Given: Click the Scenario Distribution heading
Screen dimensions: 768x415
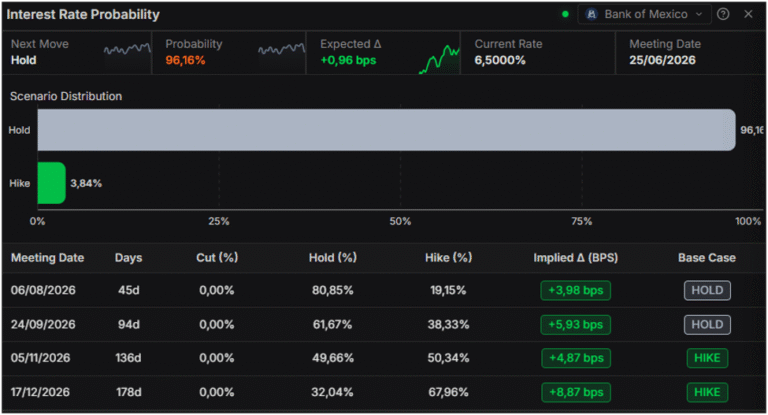Looking at the screenshot, I should (x=66, y=96).
